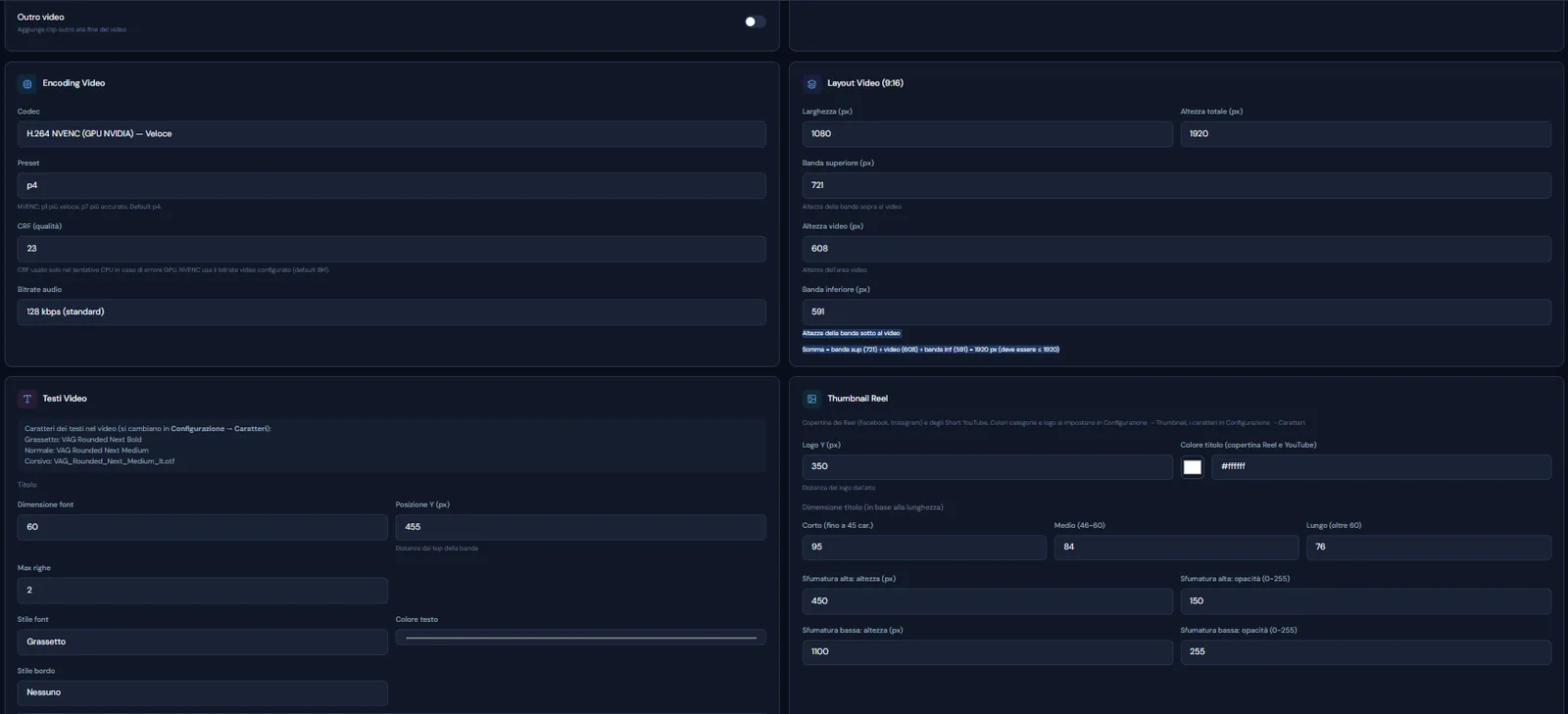Click the 'Grassetto: VAG Rounded Next Bold' line
The width and height of the screenshot is (1568, 714).
83,440
